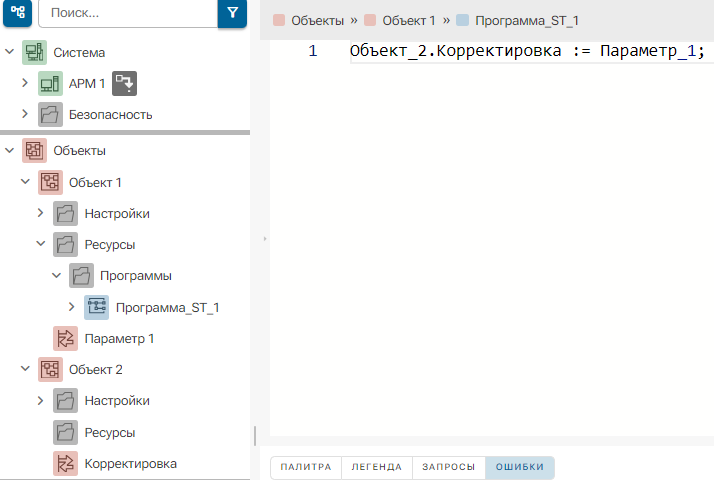Click the Корректировка parameter icon
Screen dimensions: 714x480
(66, 464)
